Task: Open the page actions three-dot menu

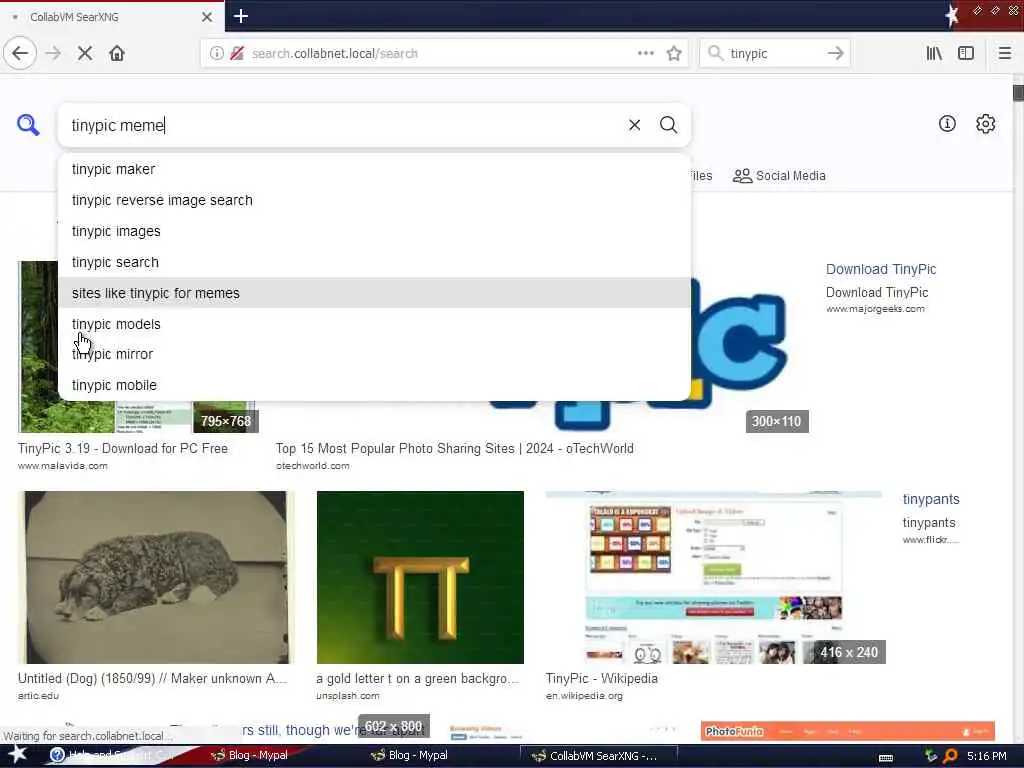Action: (x=645, y=54)
